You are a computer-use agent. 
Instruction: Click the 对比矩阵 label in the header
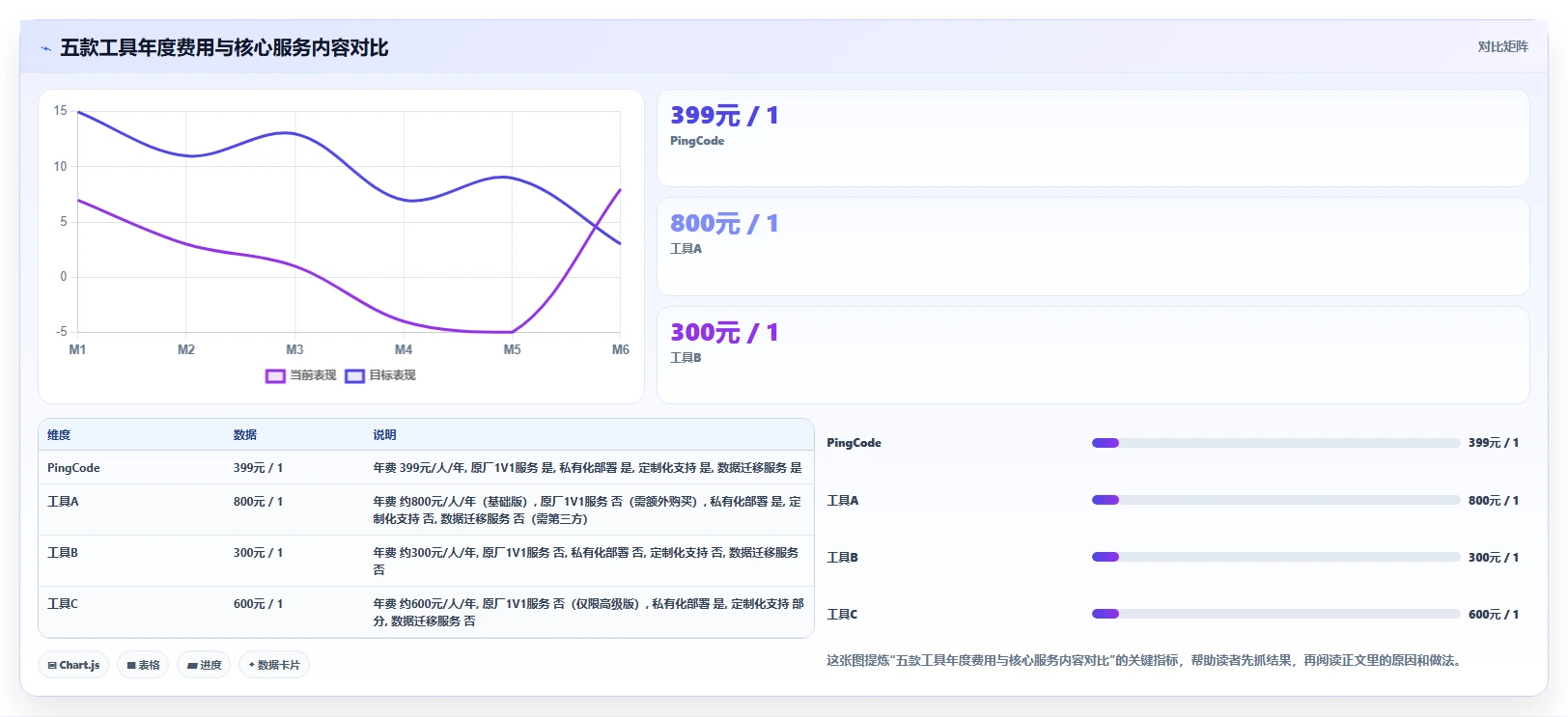[x=1502, y=47]
